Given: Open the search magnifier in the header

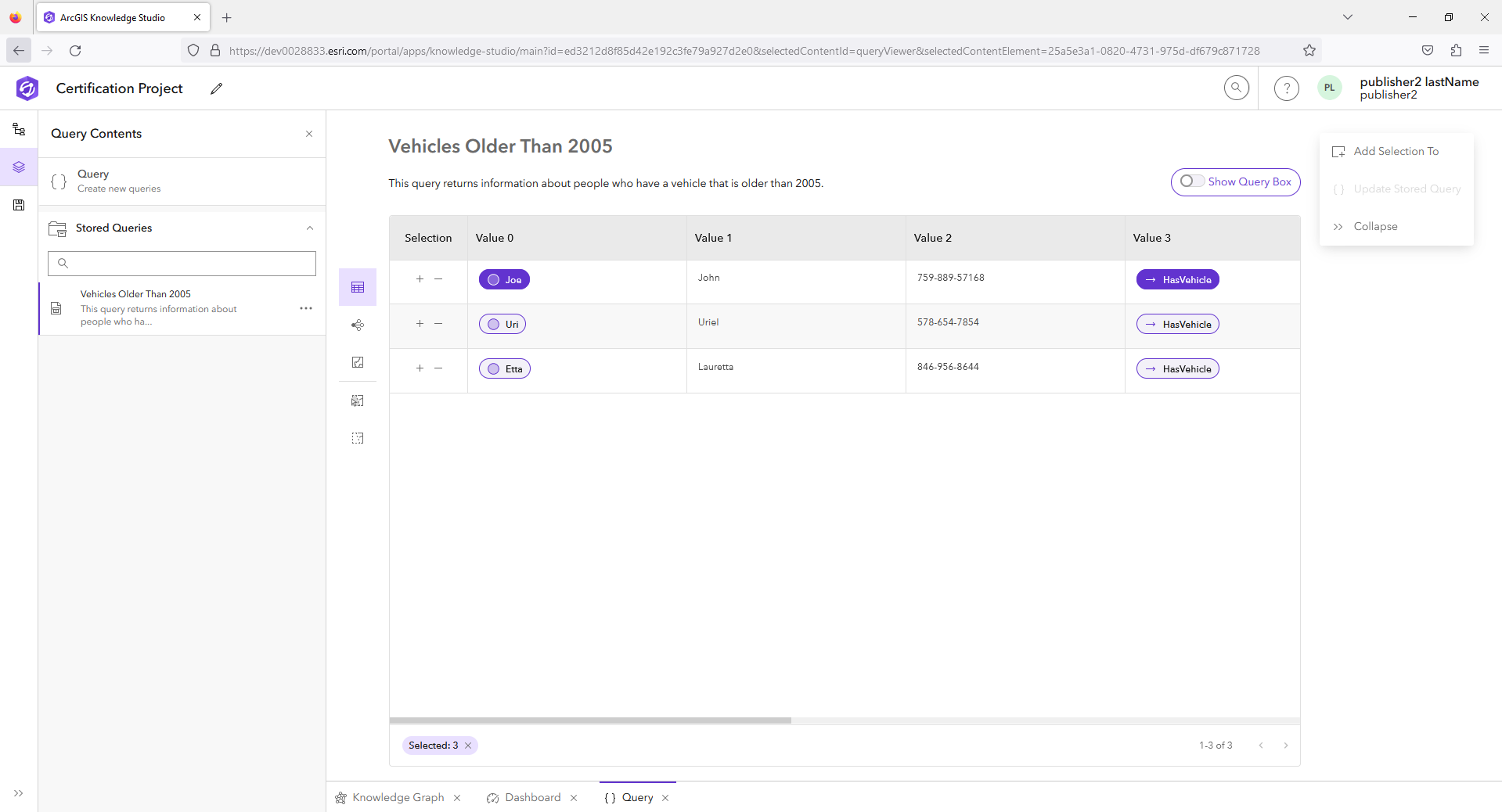Looking at the screenshot, I should coord(1236,88).
